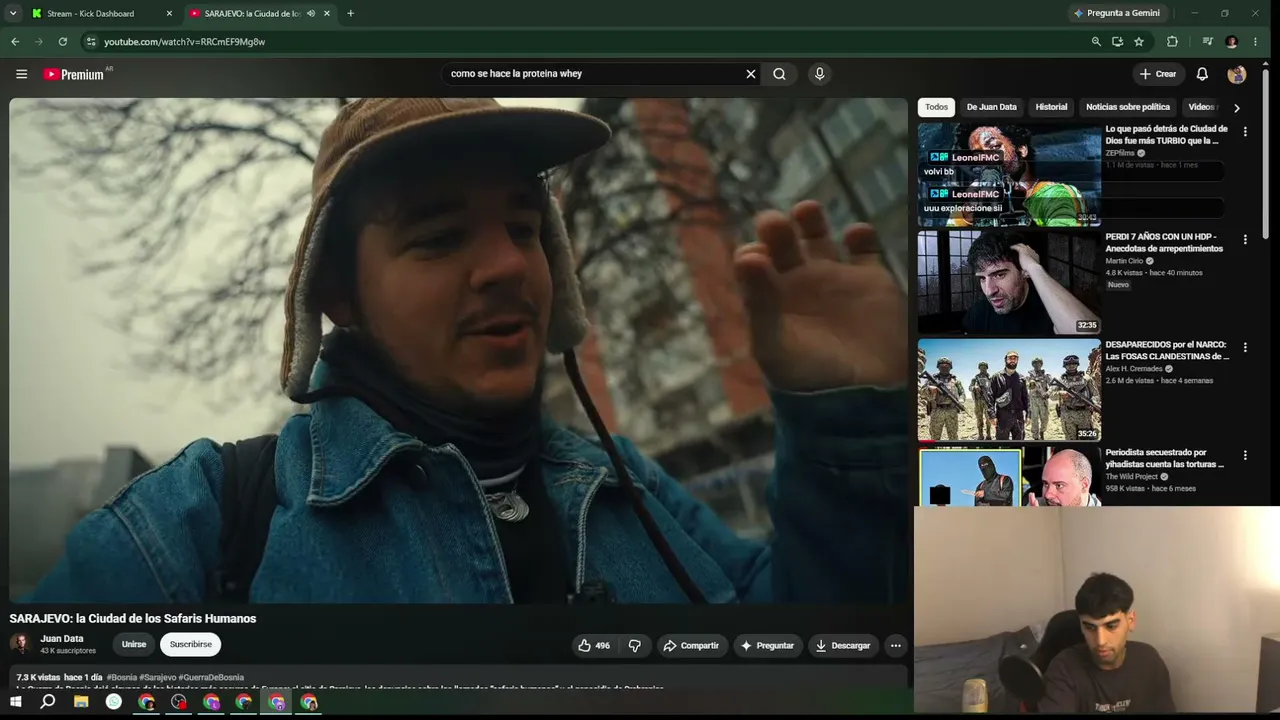
Task: Open Windows Start menu
Action: pos(15,702)
